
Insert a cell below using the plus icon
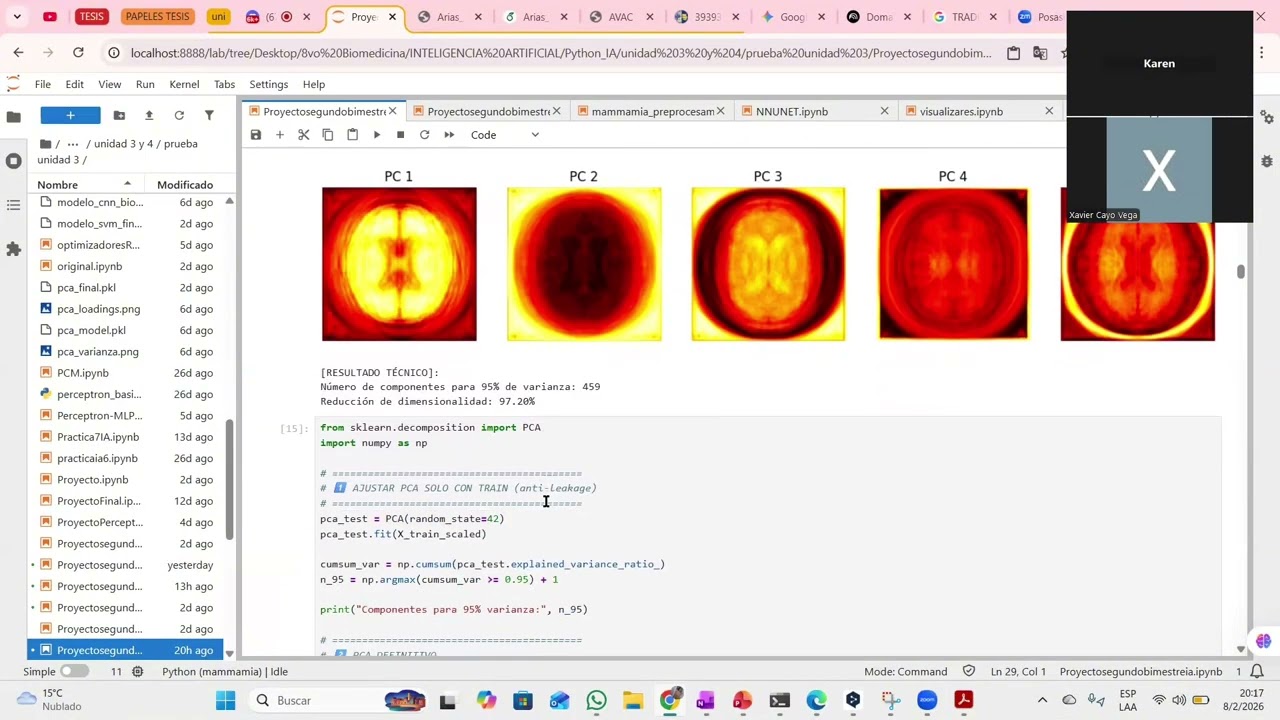click(280, 135)
